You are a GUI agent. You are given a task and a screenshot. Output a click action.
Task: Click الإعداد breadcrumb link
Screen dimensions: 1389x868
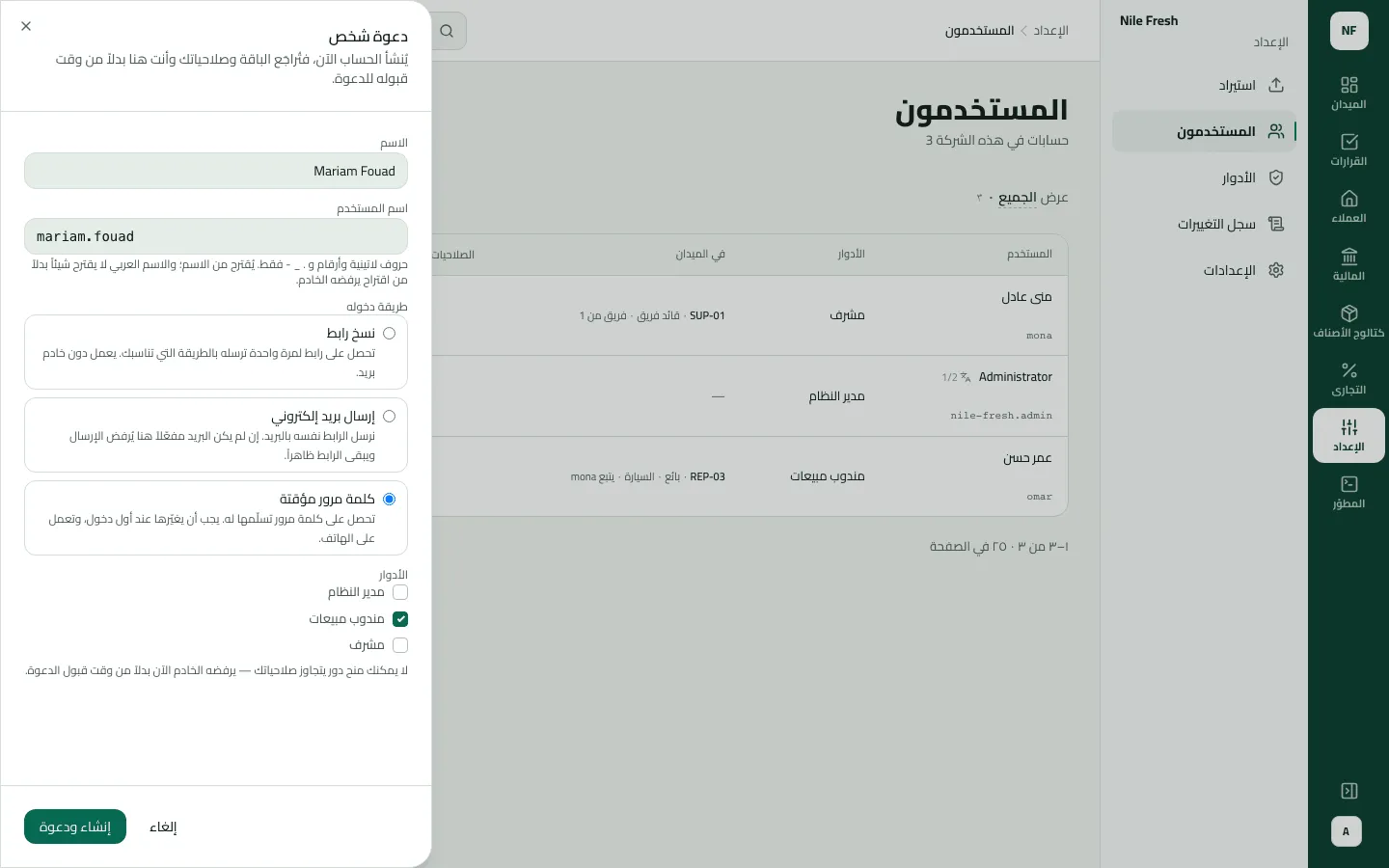1051,31
